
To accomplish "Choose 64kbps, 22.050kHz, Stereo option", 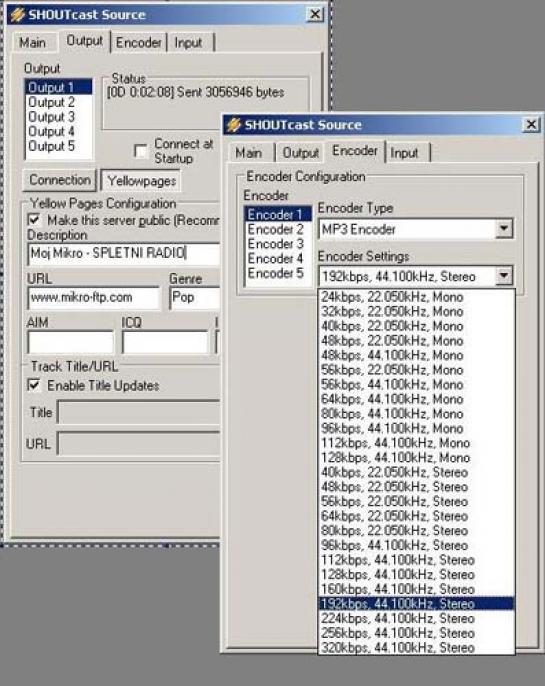I will 416,516.
